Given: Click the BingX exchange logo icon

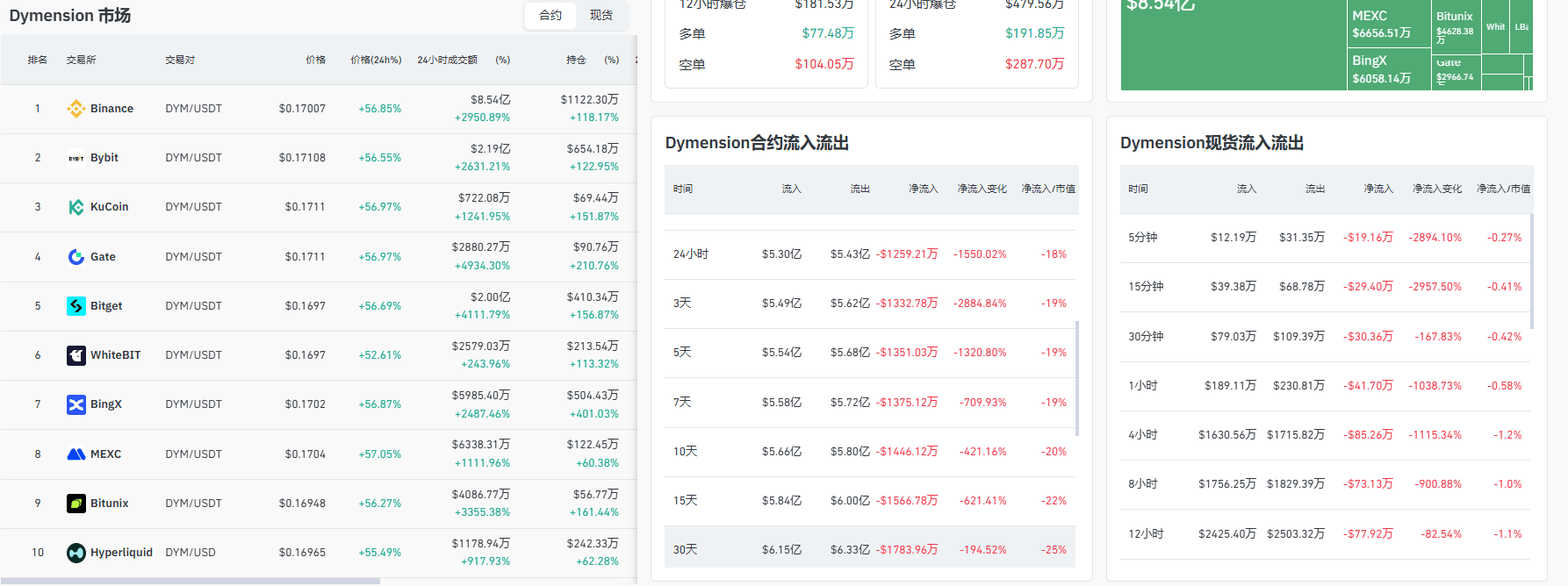Looking at the screenshot, I should 76,404.
